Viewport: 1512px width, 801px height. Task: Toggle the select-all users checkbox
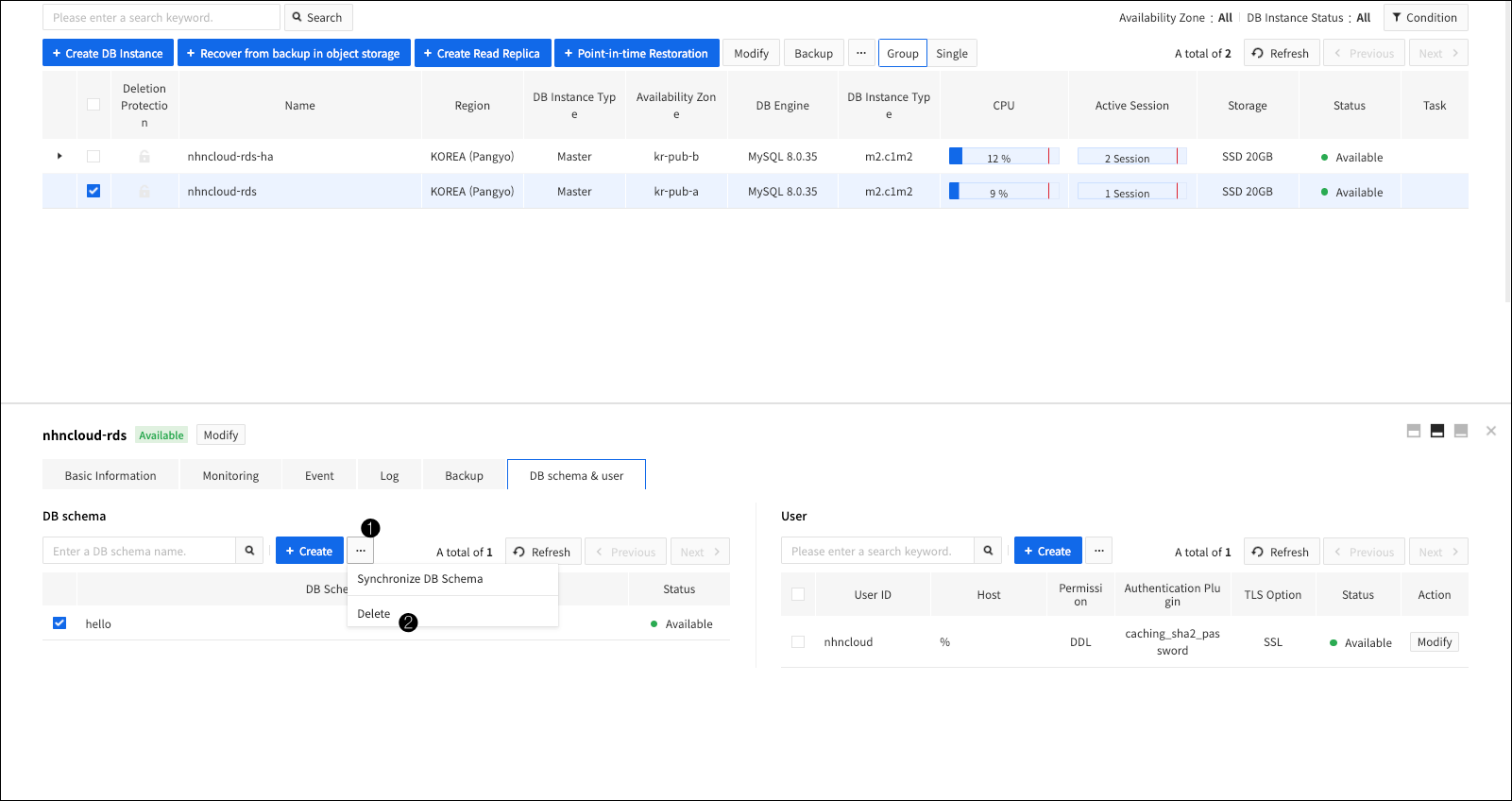798,594
